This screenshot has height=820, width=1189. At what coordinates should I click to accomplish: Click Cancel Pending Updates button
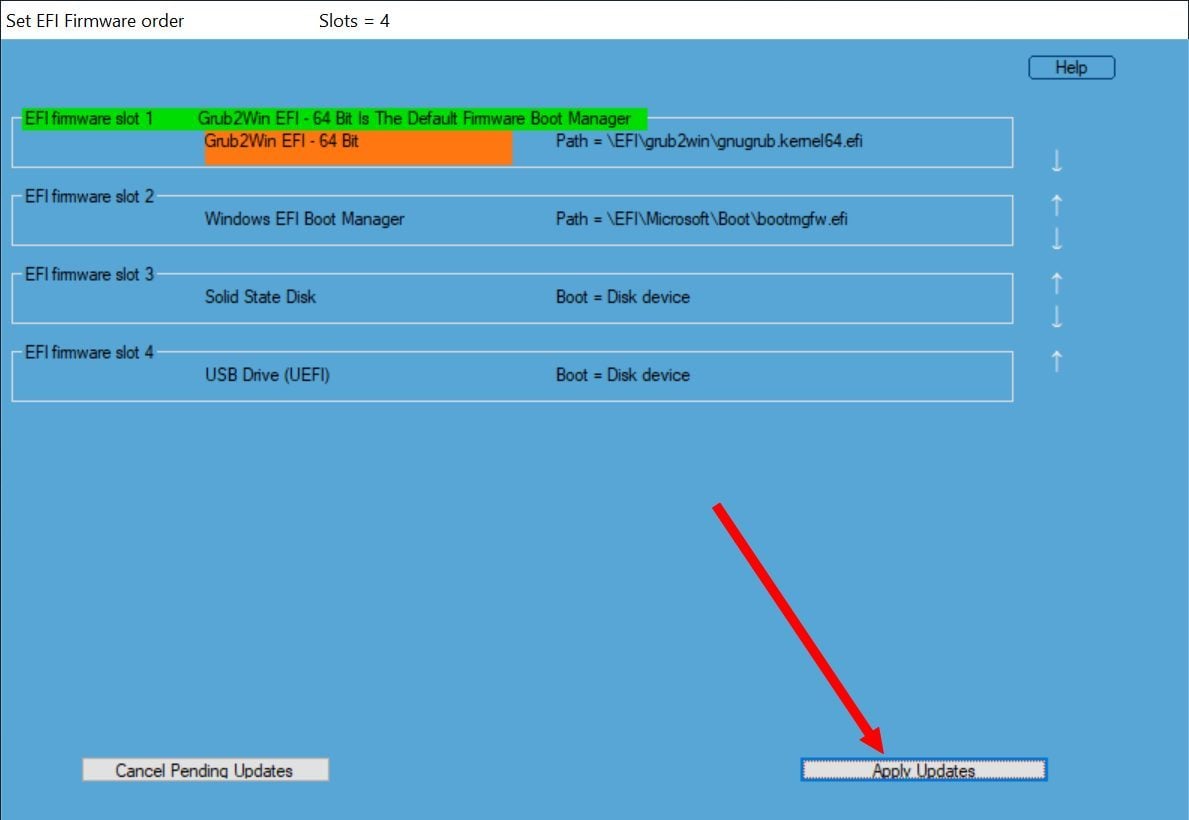[205, 770]
